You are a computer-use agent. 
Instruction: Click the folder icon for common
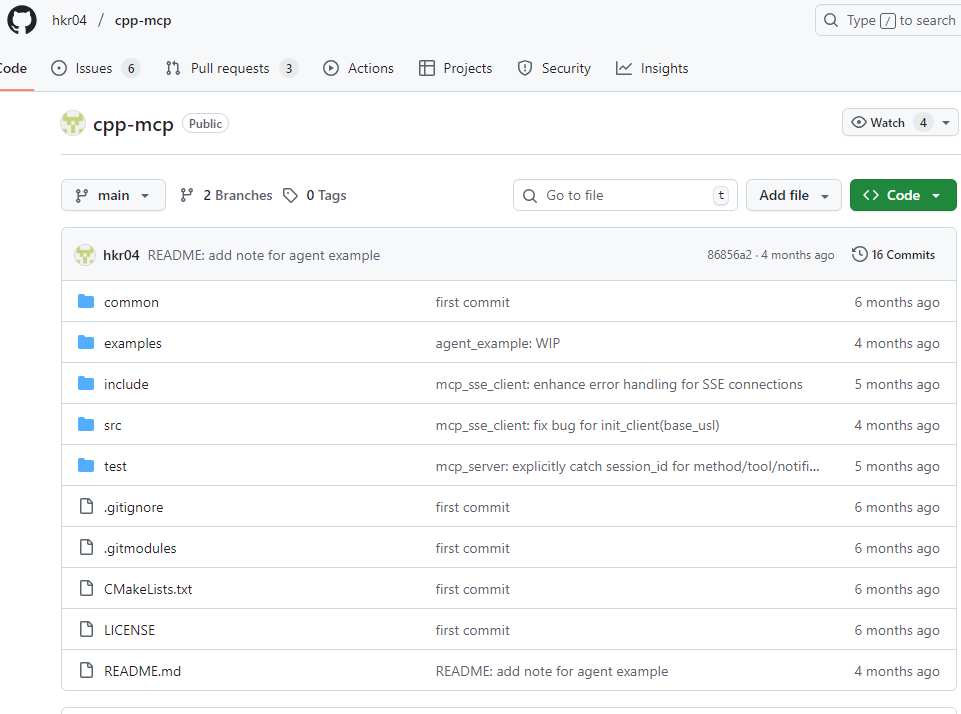coord(86,301)
